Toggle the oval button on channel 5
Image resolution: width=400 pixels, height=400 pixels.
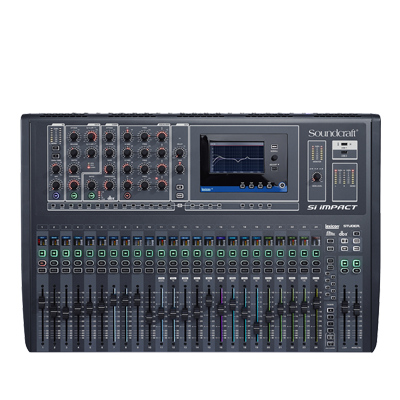click(90, 263)
